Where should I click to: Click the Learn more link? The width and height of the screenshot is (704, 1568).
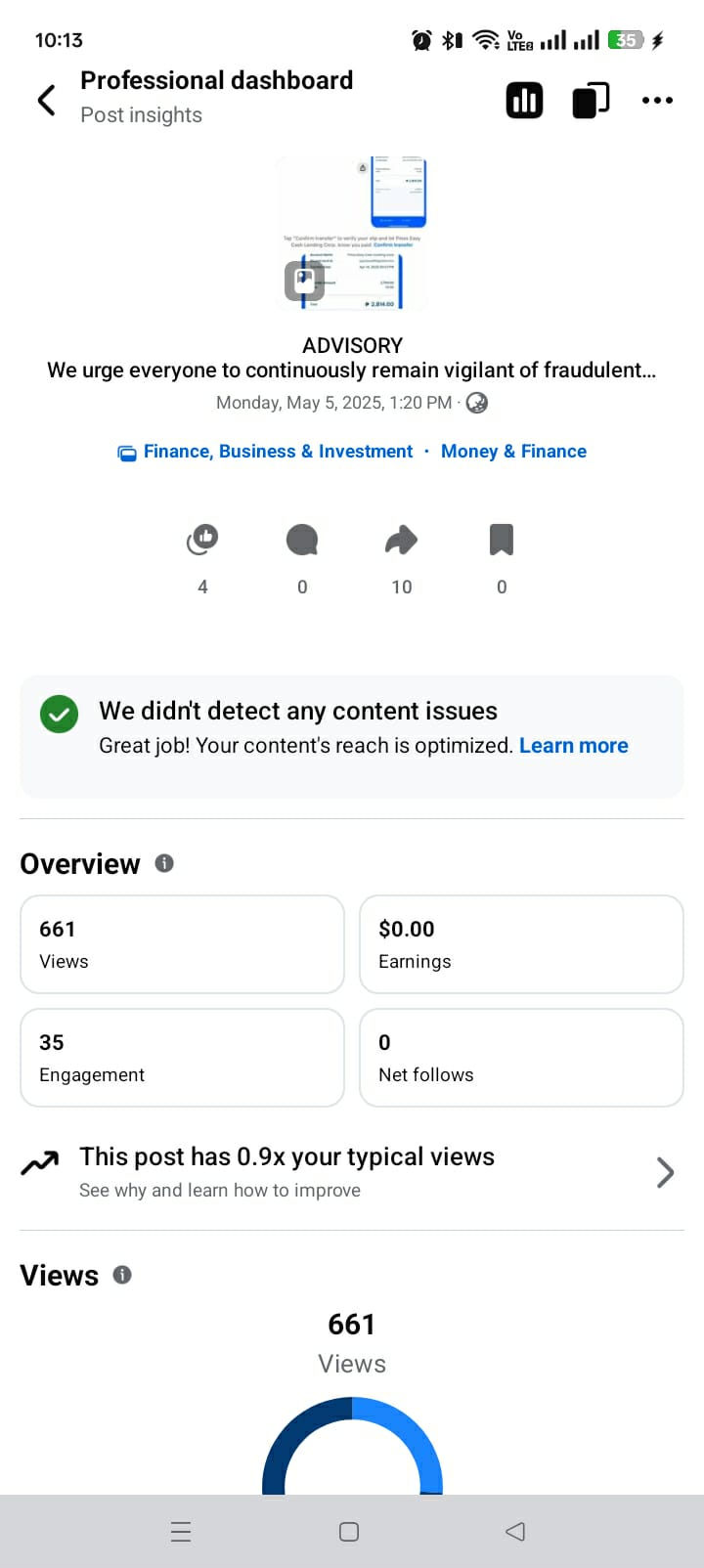click(x=573, y=746)
